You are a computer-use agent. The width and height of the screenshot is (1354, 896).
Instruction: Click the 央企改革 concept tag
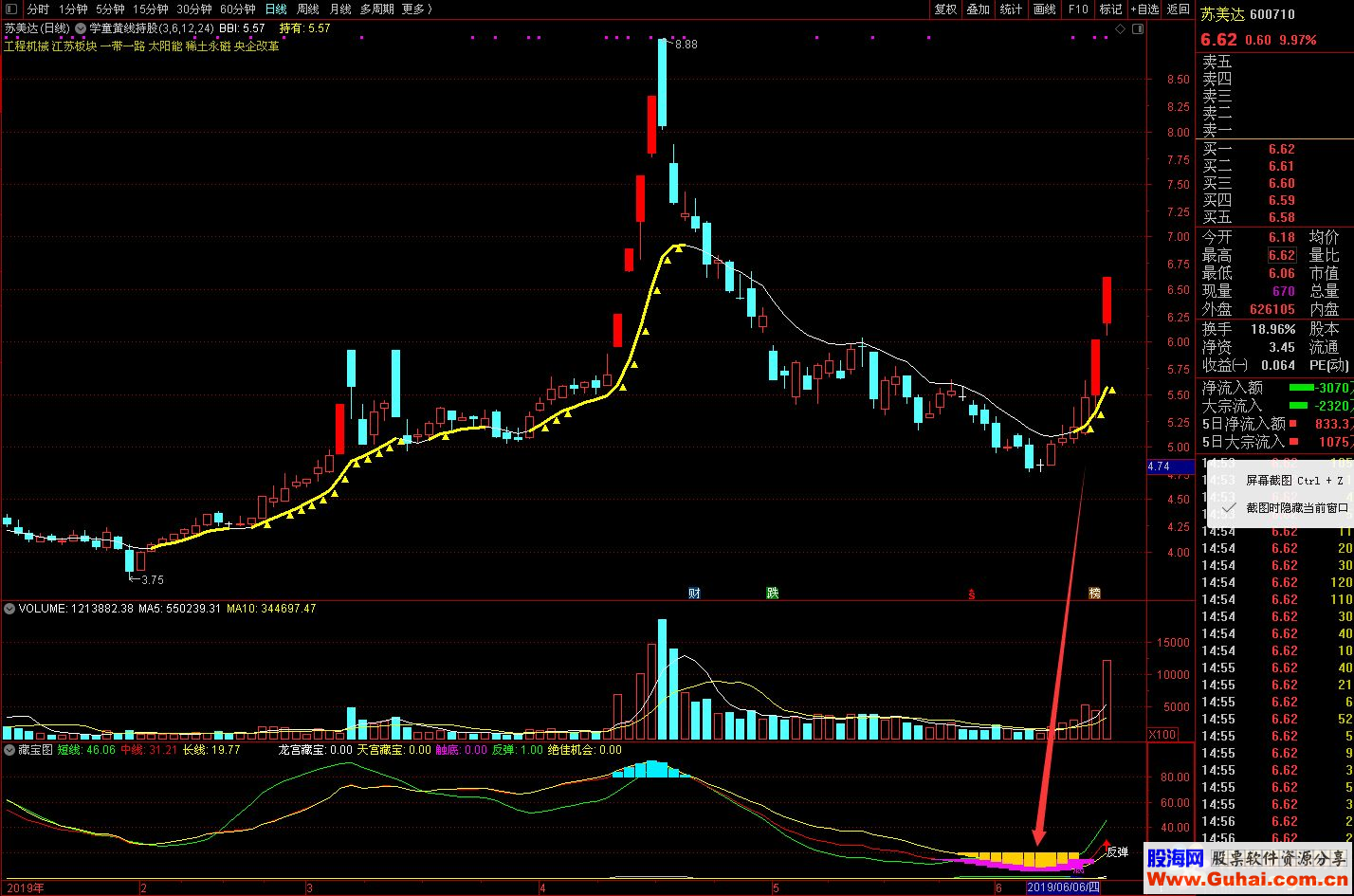(x=256, y=46)
